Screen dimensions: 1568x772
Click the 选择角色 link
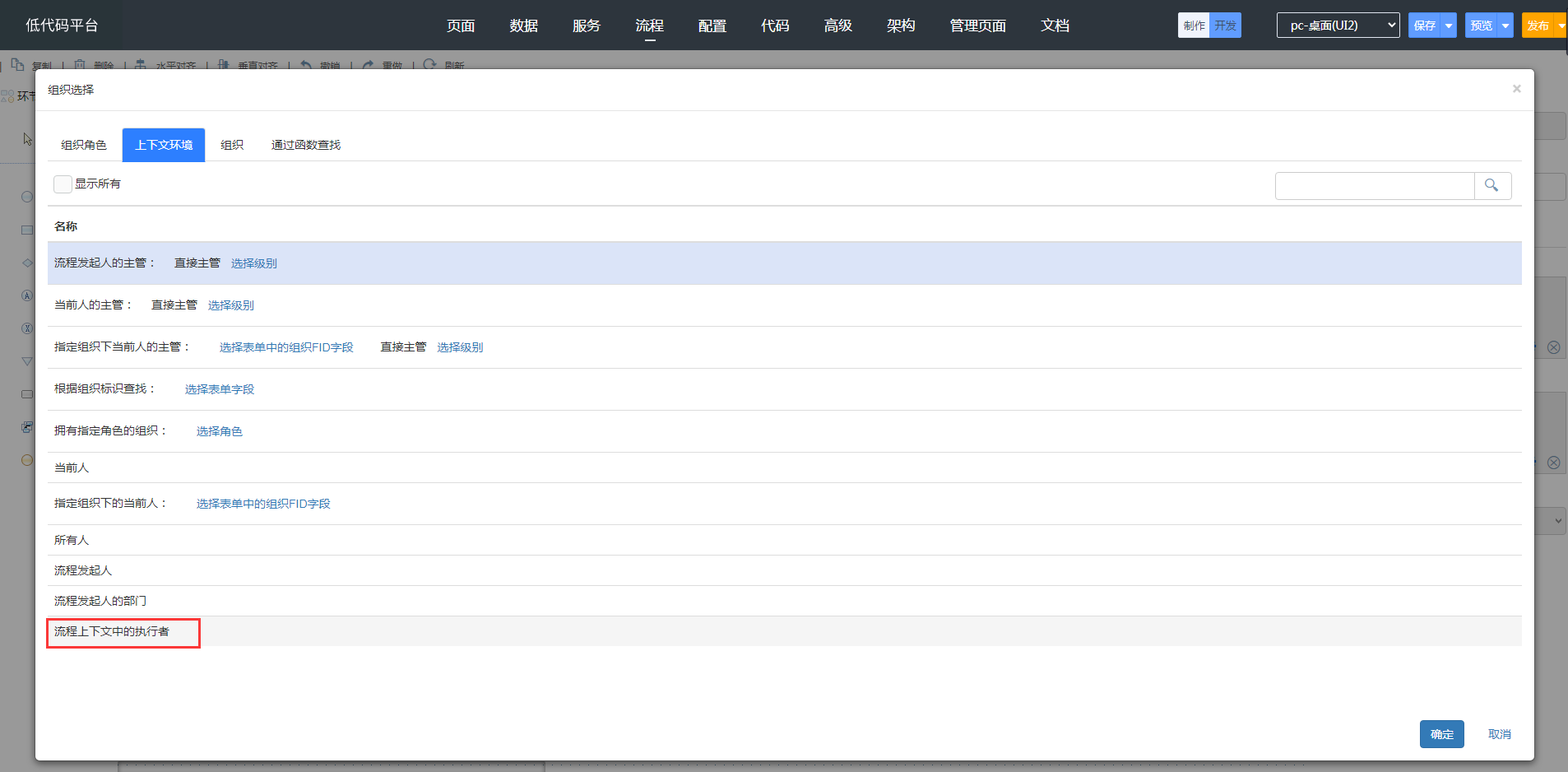click(x=219, y=431)
